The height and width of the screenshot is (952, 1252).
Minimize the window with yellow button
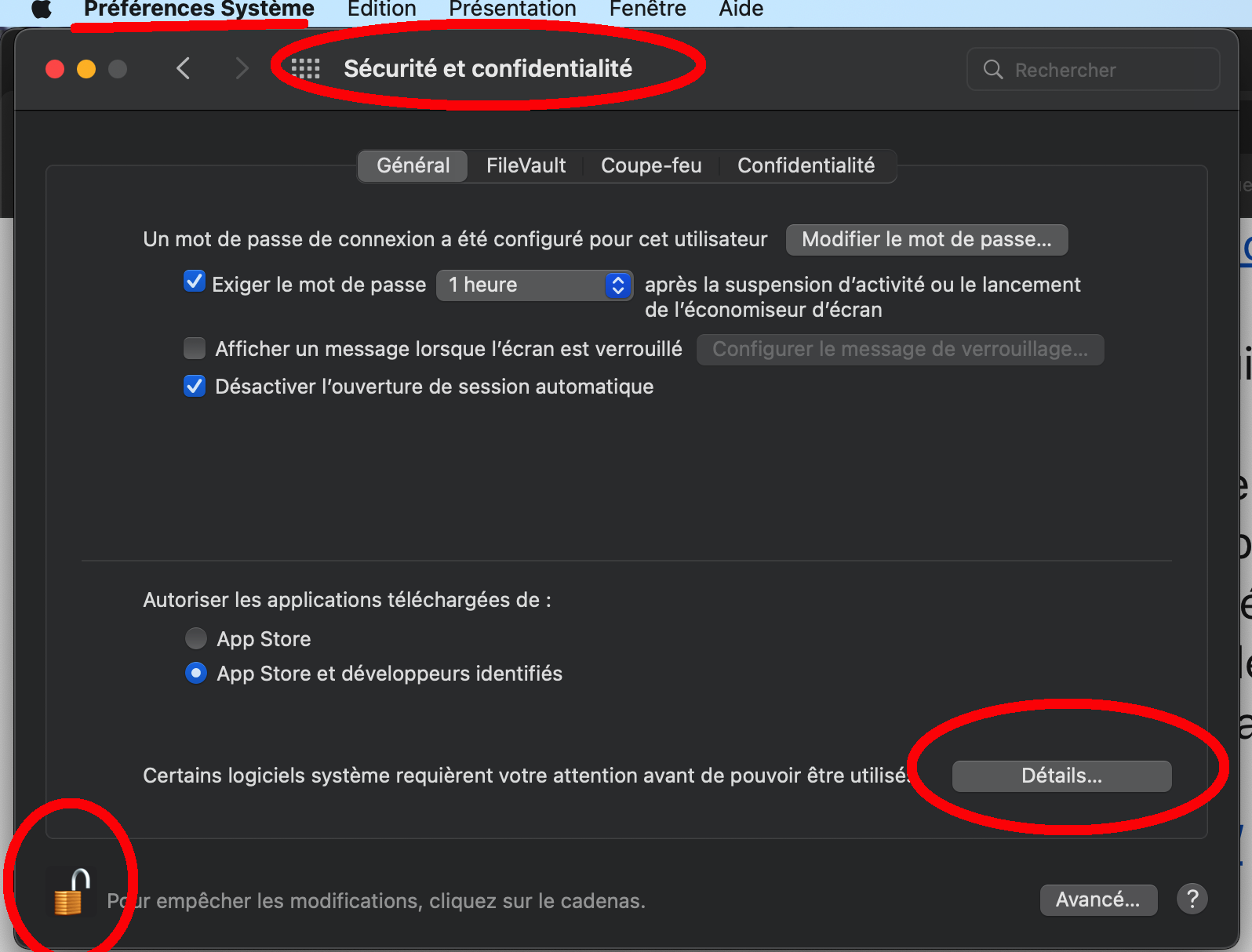tap(86, 69)
